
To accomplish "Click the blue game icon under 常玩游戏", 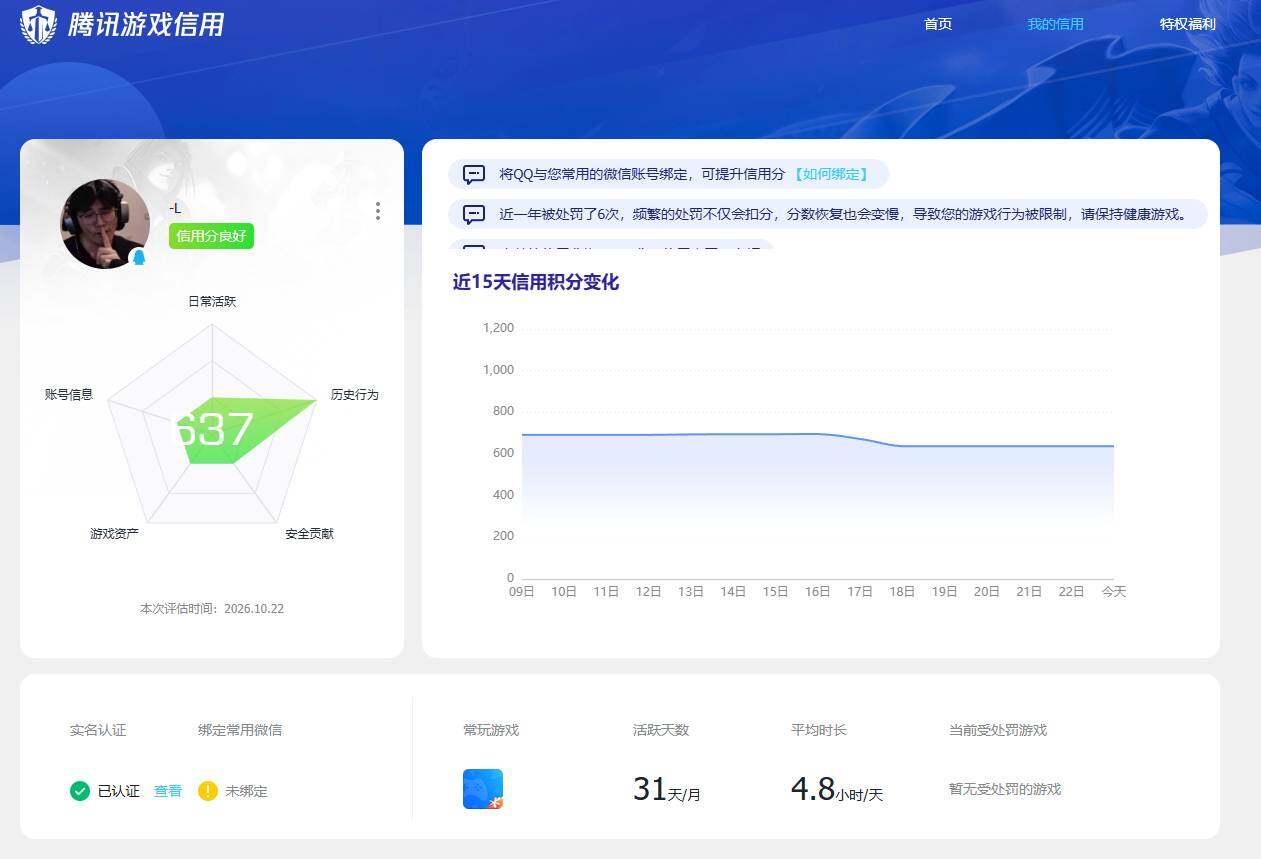I will 483,789.
